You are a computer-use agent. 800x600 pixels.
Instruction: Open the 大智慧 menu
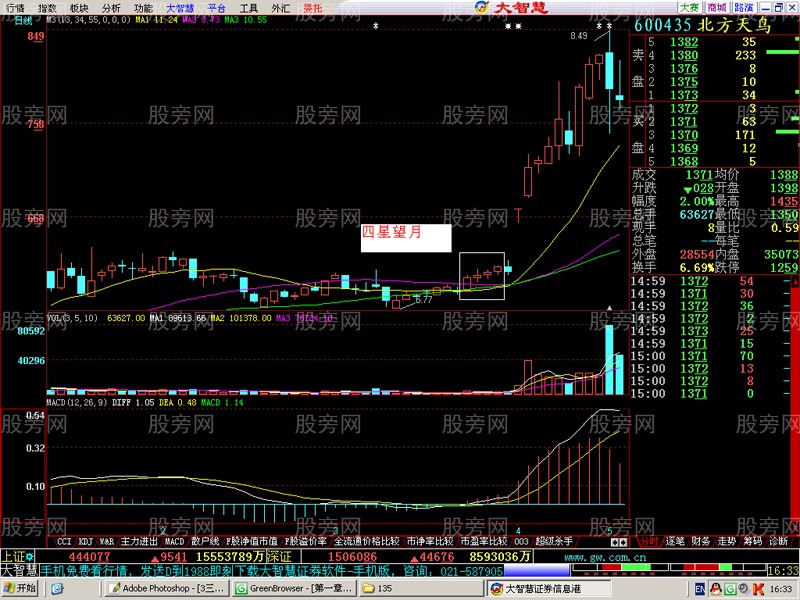tap(180, 8)
